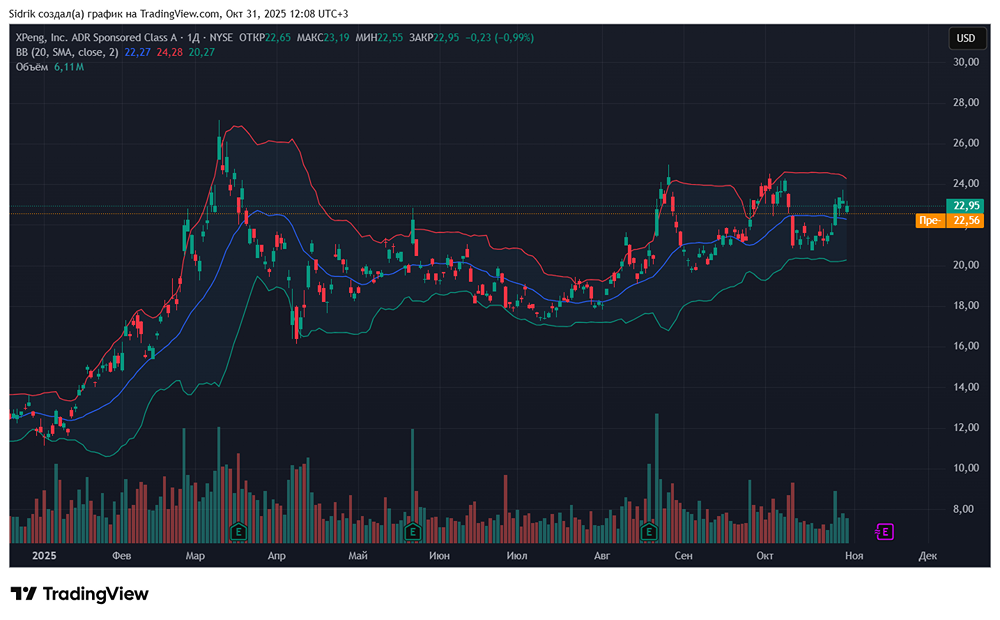Click the earnings E marker in March
1000x620 pixels.
238,531
